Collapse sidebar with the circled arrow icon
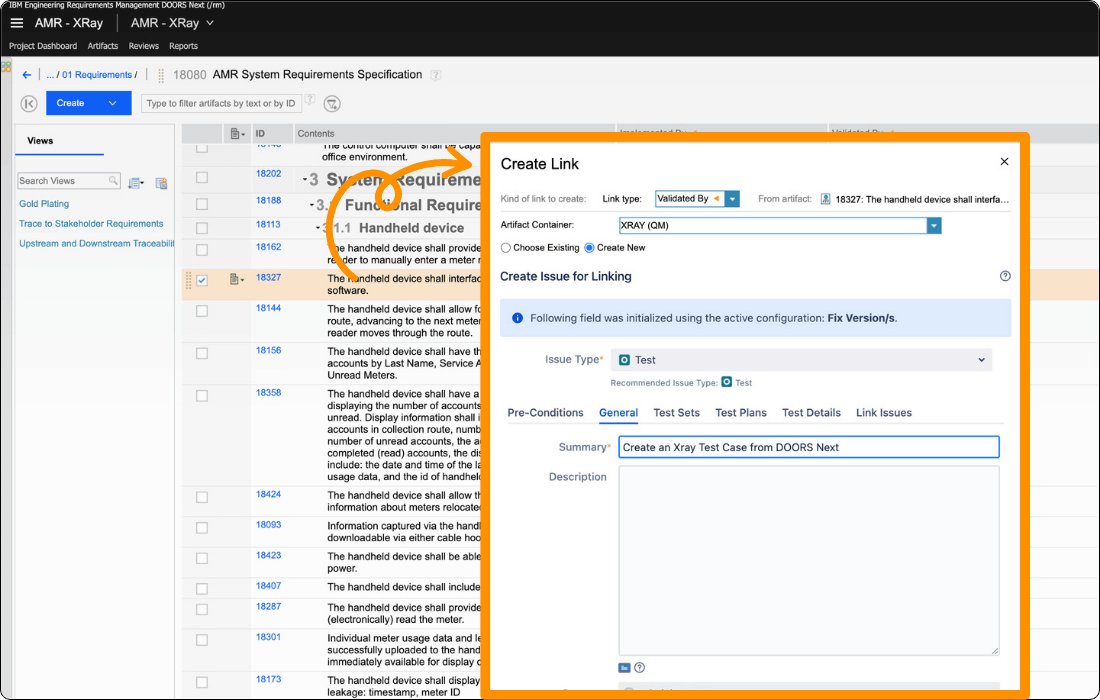This screenshot has height=700, width=1100. (29, 103)
